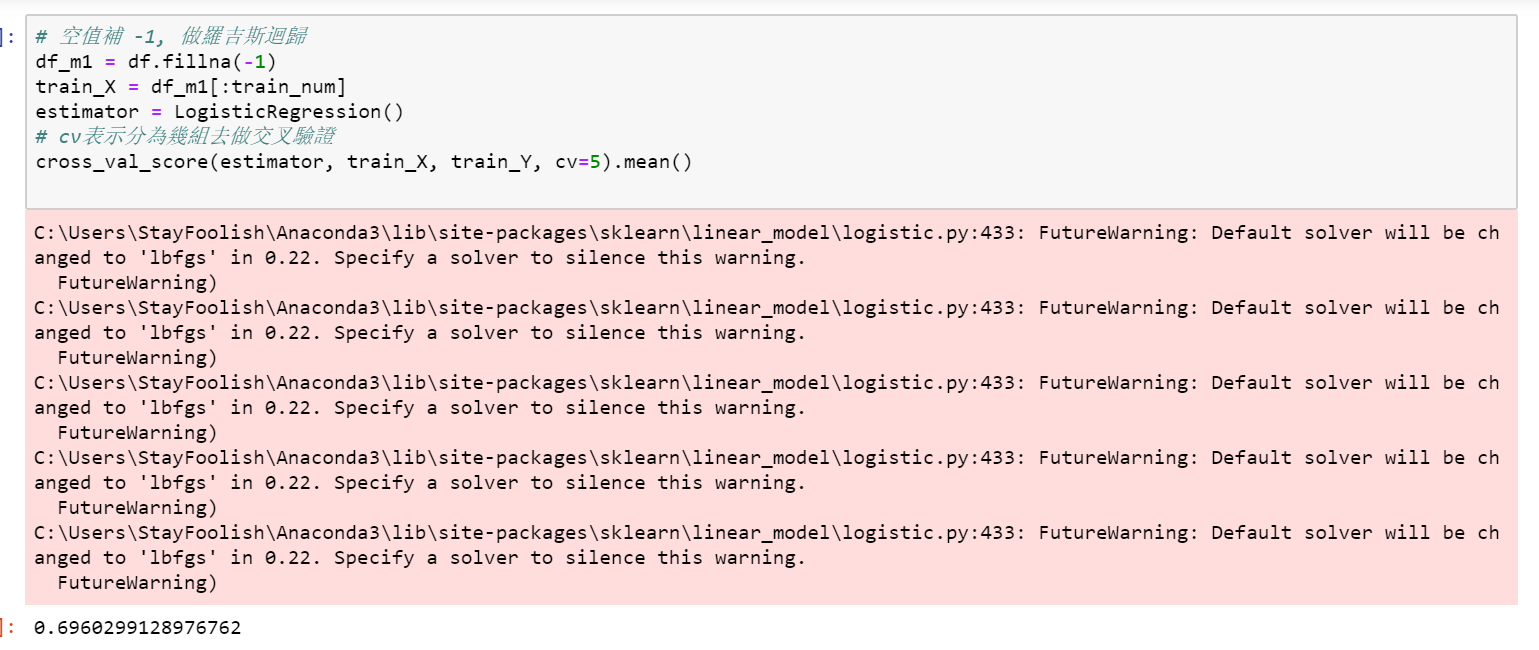Click the input prompt beside the code cell
The image size is (1539, 650).
10,37
